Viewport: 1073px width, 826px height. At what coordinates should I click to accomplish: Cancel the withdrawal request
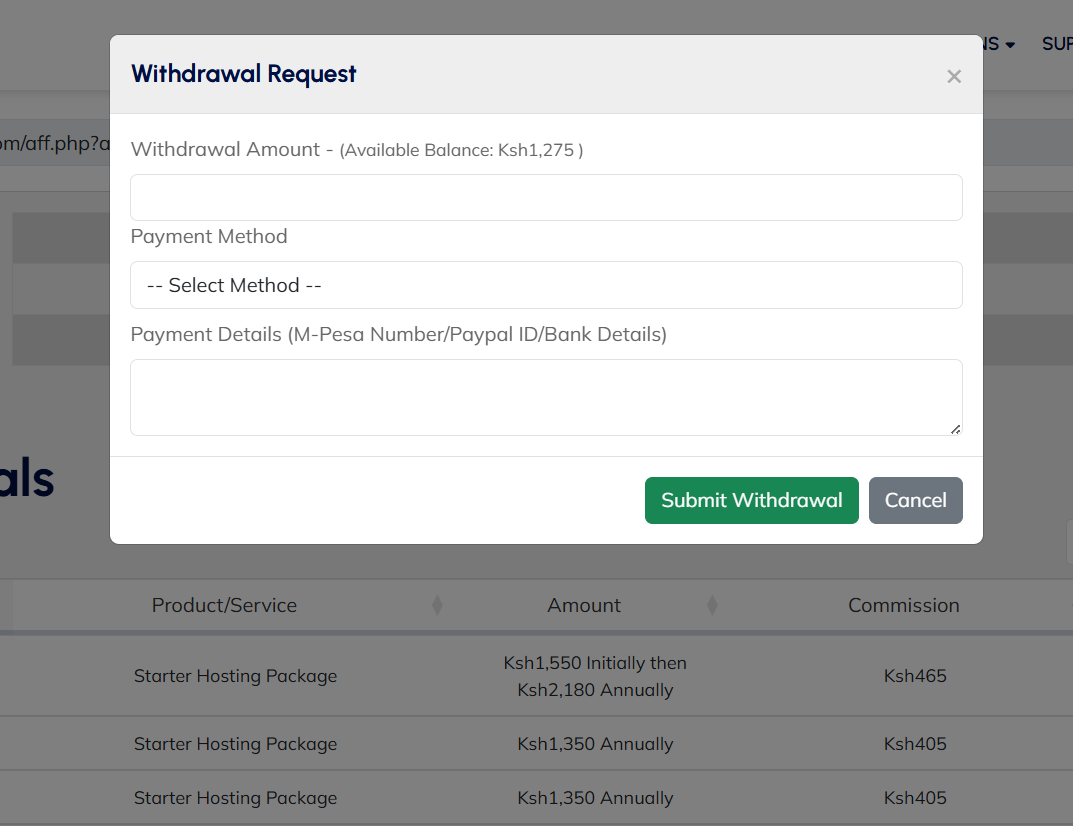pos(916,500)
